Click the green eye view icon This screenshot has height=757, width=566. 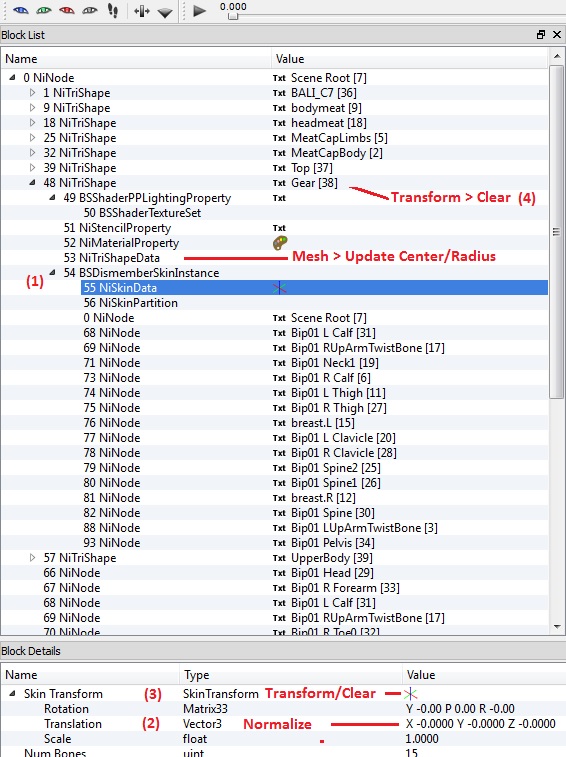tap(43, 10)
